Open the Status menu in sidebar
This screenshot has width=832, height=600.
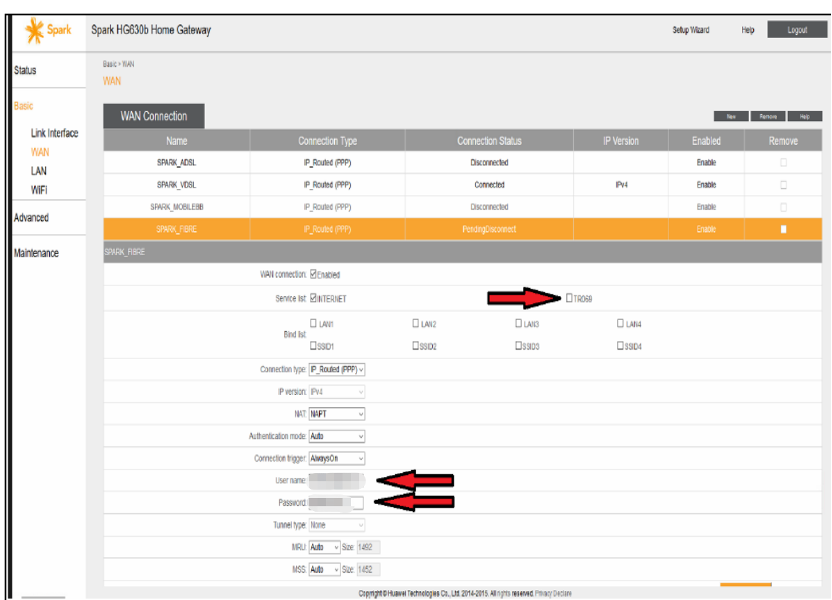[x=25, y=70]
